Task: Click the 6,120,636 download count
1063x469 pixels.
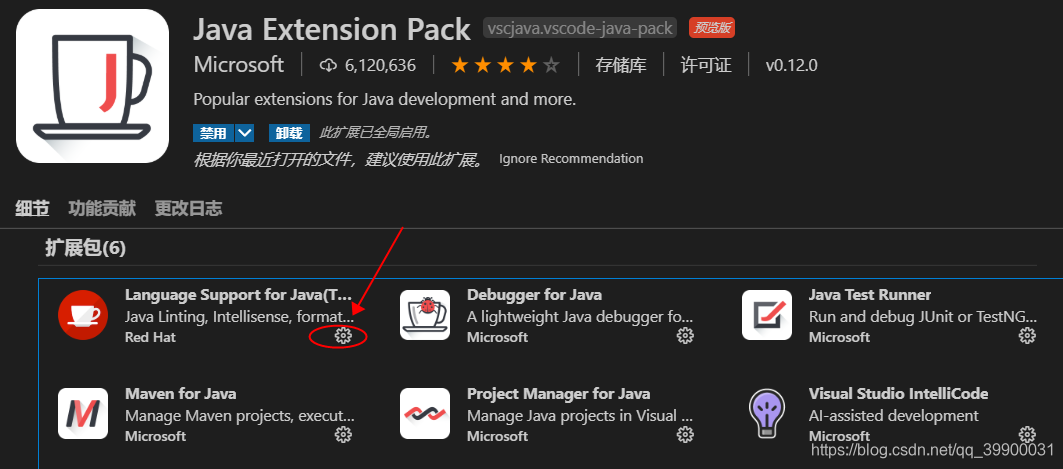Action: pos(380,65)
